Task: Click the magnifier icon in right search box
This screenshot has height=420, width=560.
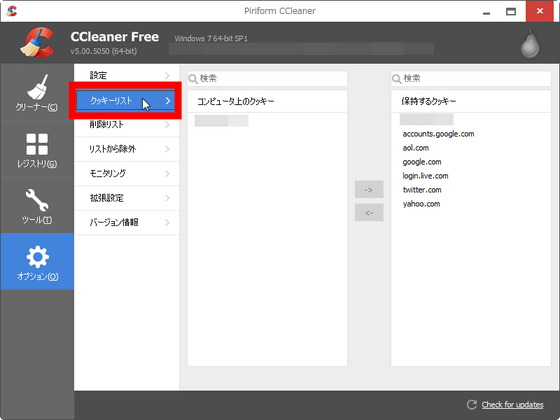Action: (396, 79)
